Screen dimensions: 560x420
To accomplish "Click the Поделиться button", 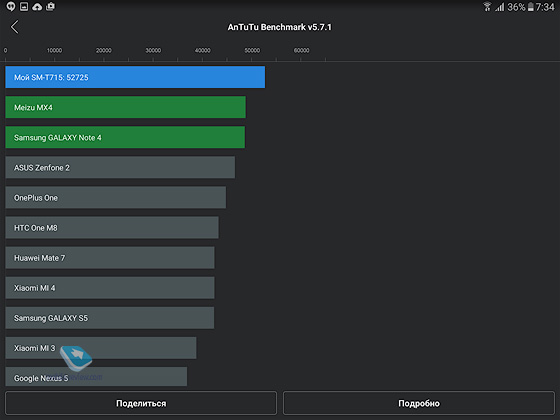I will (141, 403).
